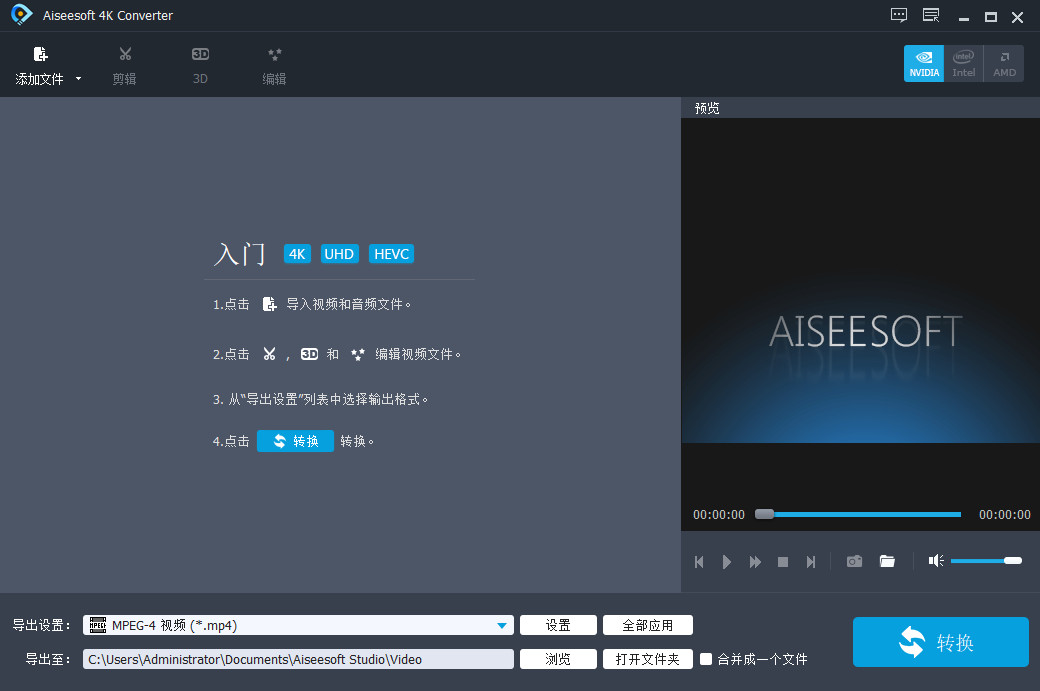Minimize the Aiseesoft 4K Converter window
Viewport: 1040px width, 691px height.
tap(964, 18)
